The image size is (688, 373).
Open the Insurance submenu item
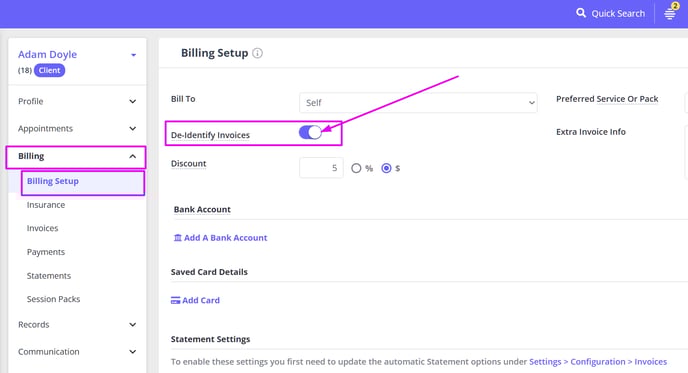tap(46, 205)
